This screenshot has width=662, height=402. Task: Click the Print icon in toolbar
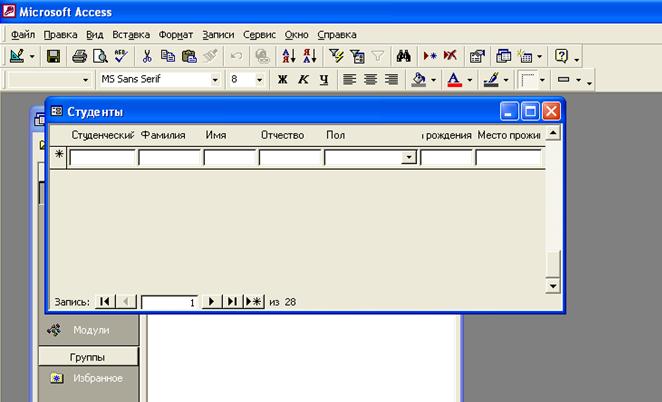pos(79,56)
